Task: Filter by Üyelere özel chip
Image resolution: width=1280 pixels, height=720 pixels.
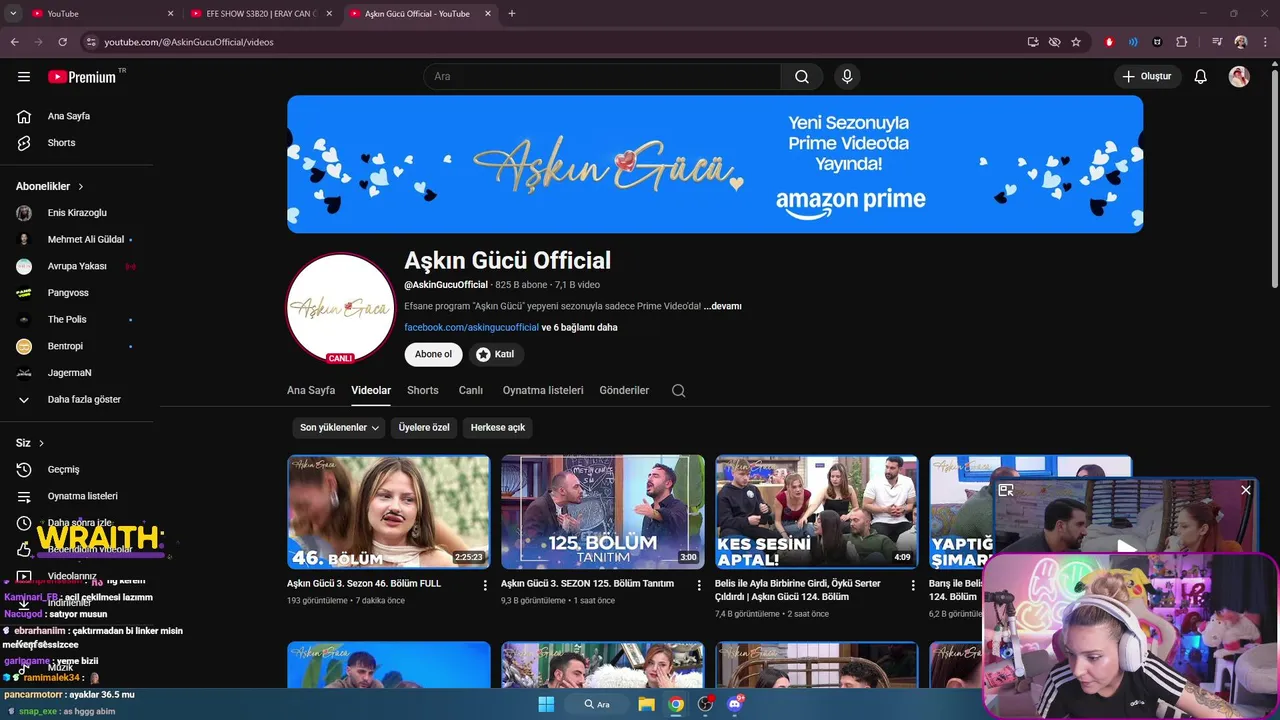Action: click(x=424, y=427)
